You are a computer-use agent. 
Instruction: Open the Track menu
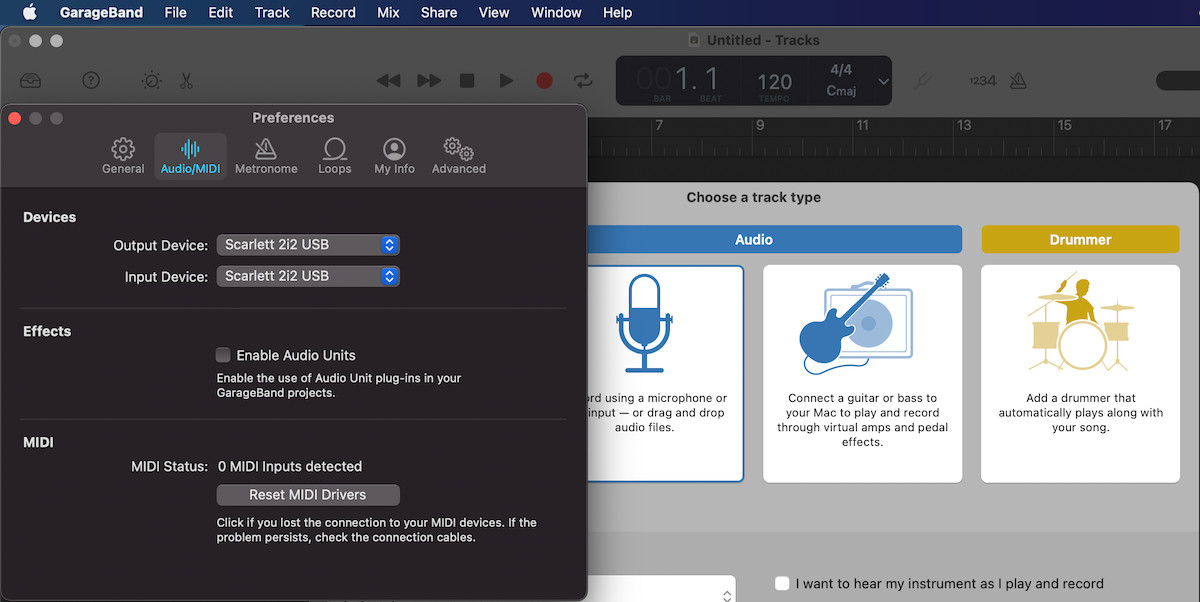click(x=272, y=12)
